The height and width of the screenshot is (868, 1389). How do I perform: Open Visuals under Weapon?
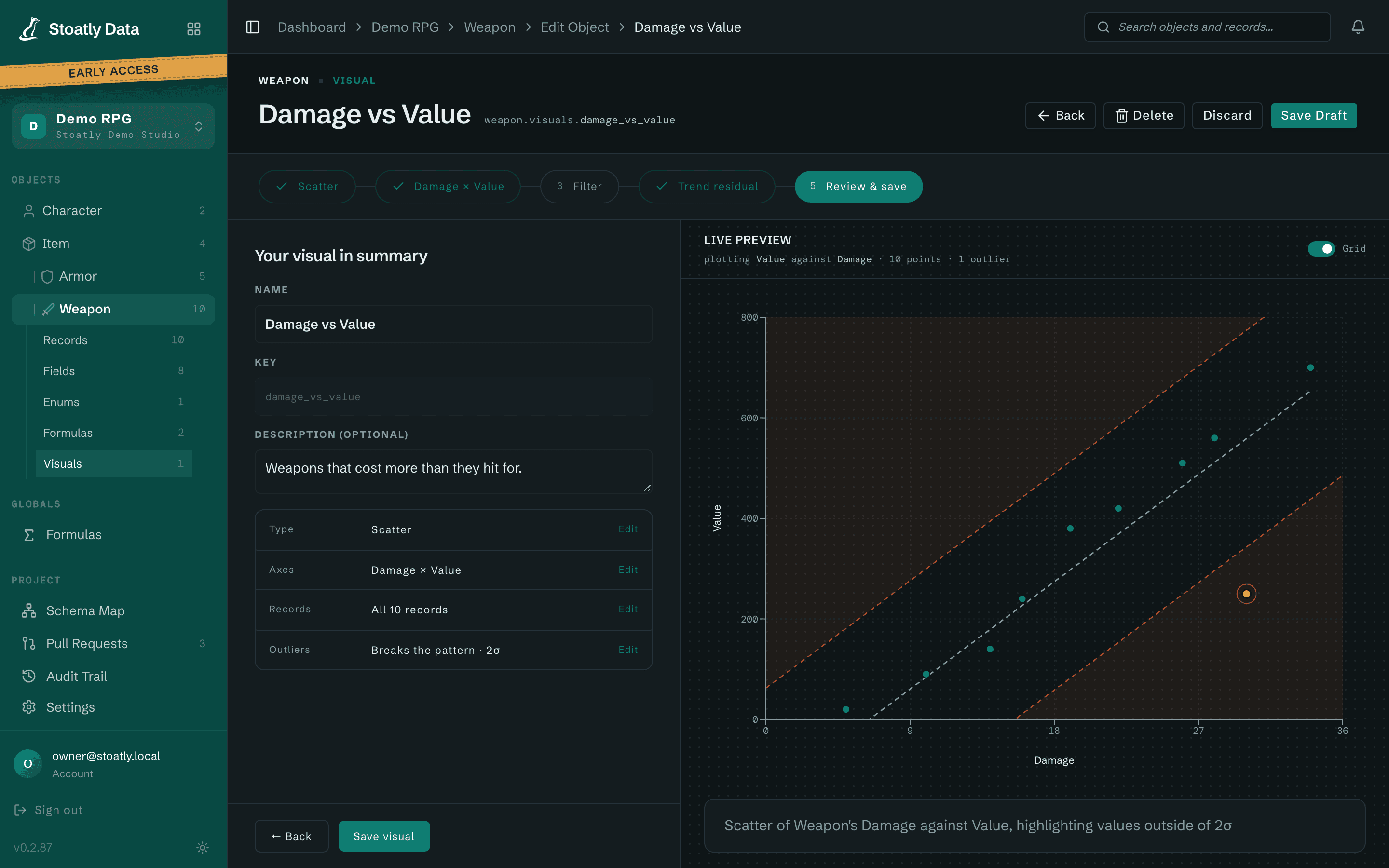click(113, 464)
